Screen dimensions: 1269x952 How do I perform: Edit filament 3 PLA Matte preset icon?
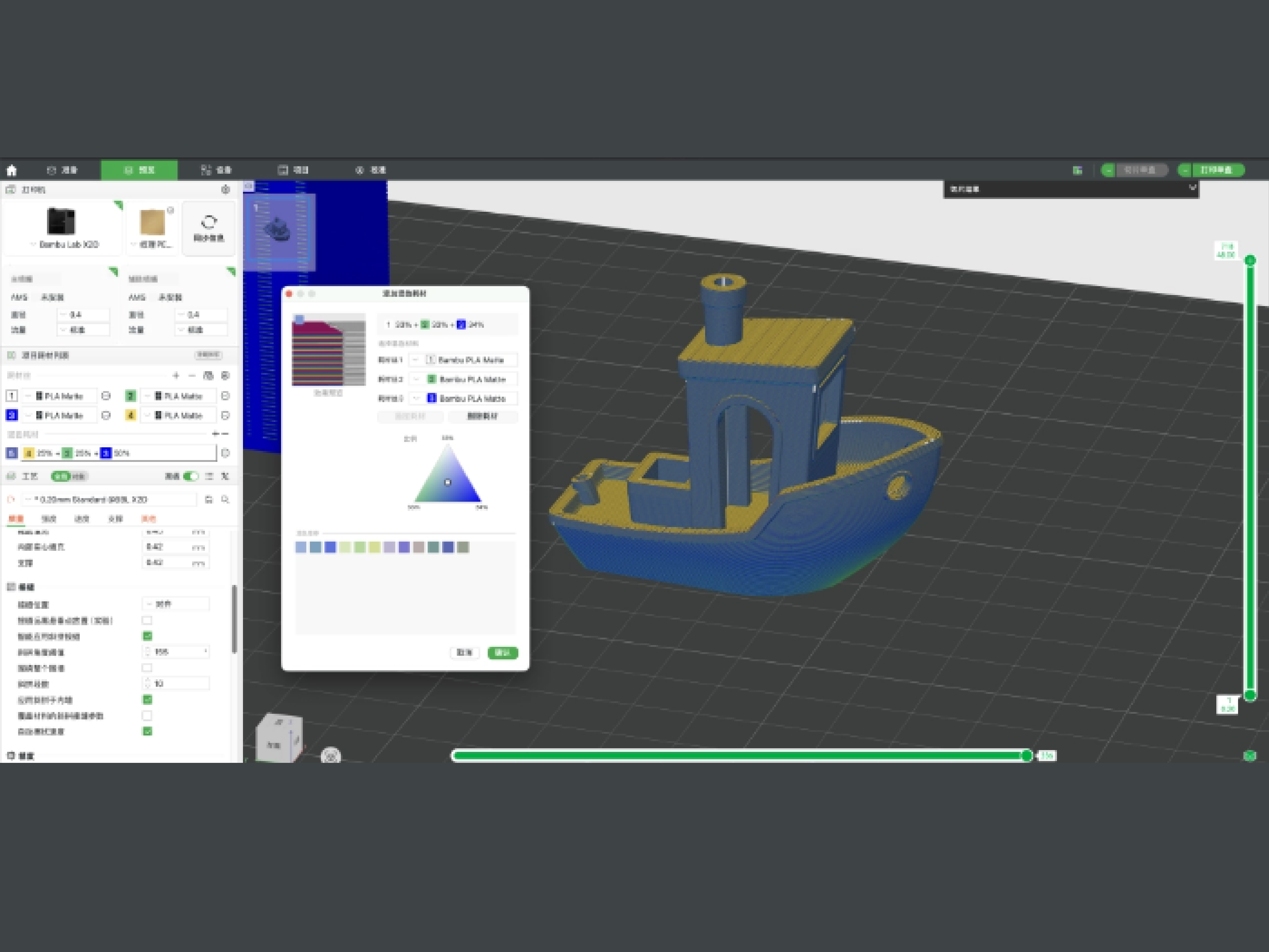click(106, 415)
